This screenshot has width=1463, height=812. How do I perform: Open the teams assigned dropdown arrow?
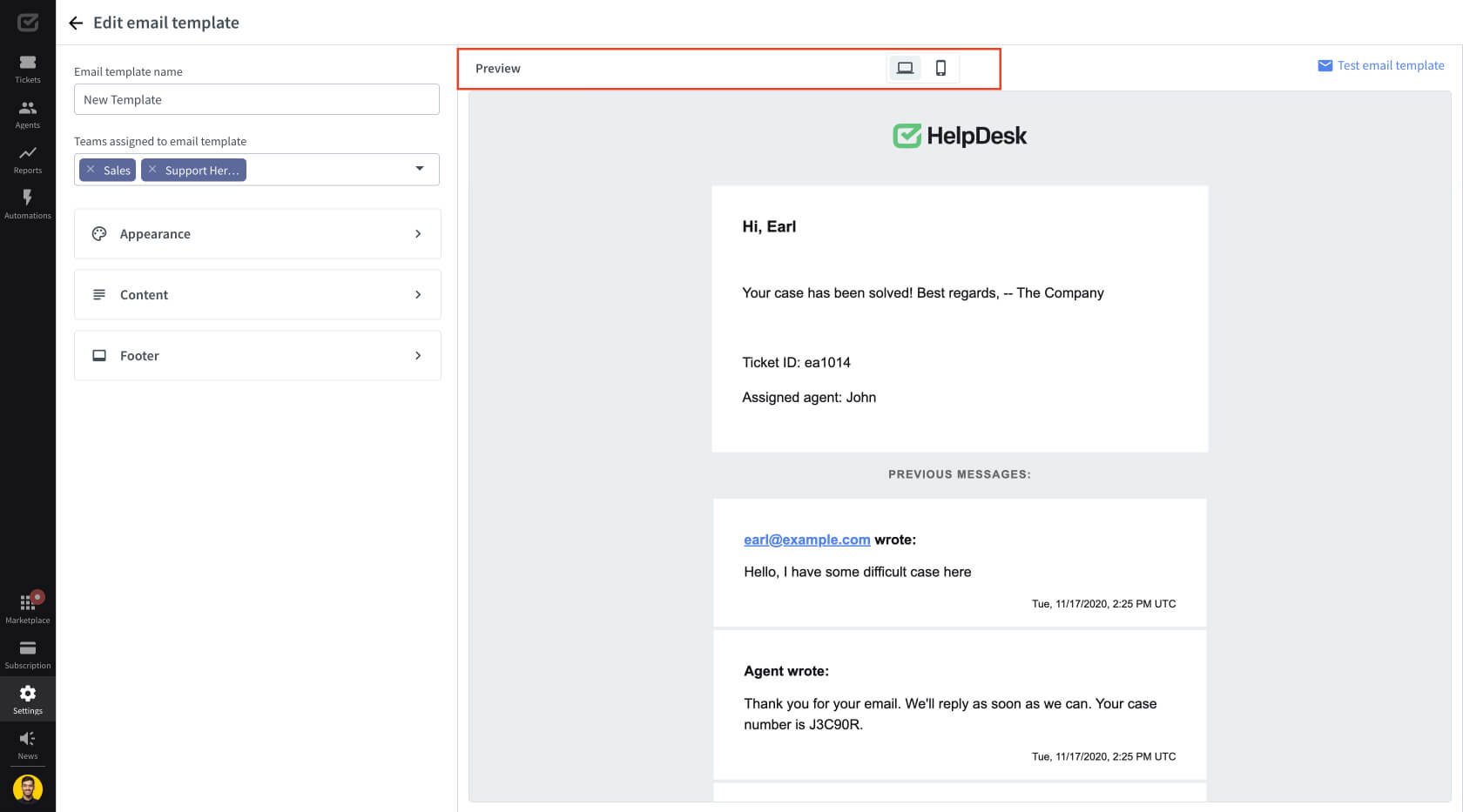pyautogui.click(x=420, y=169)
